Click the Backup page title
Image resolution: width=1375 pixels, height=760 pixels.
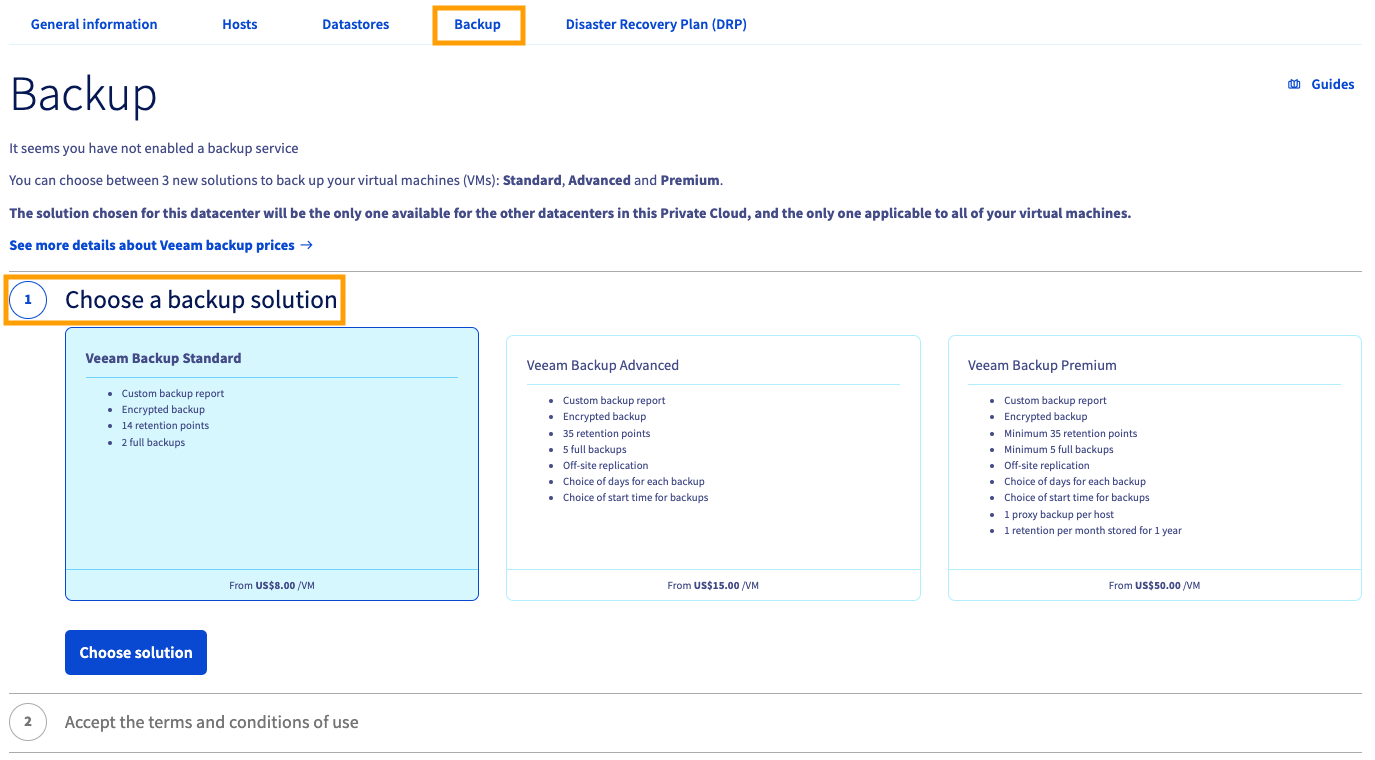click(x=83, y=94)
